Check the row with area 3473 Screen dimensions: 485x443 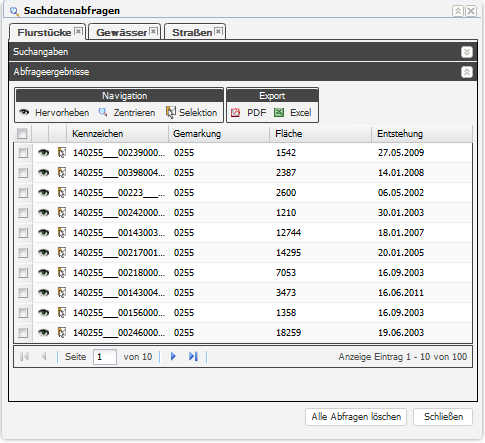(23, 293)
